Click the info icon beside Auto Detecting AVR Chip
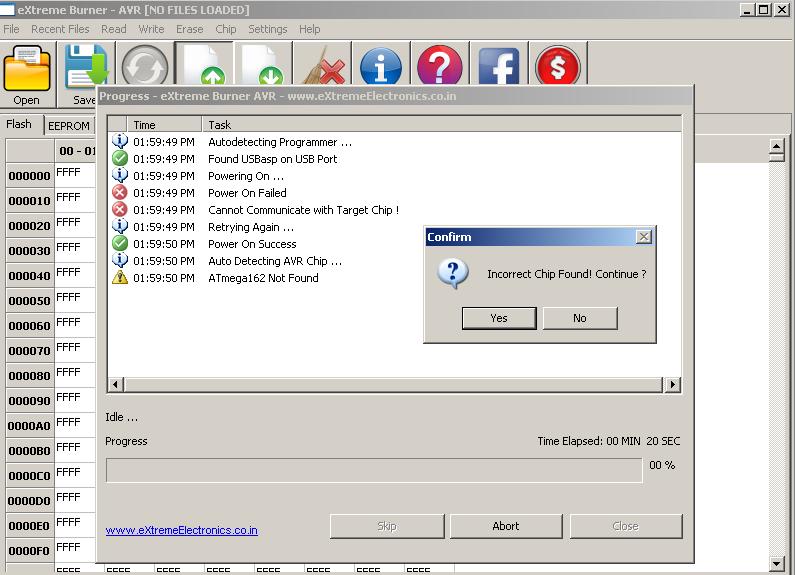The width and height of the screenshot is (795, 575). point(120,260)
